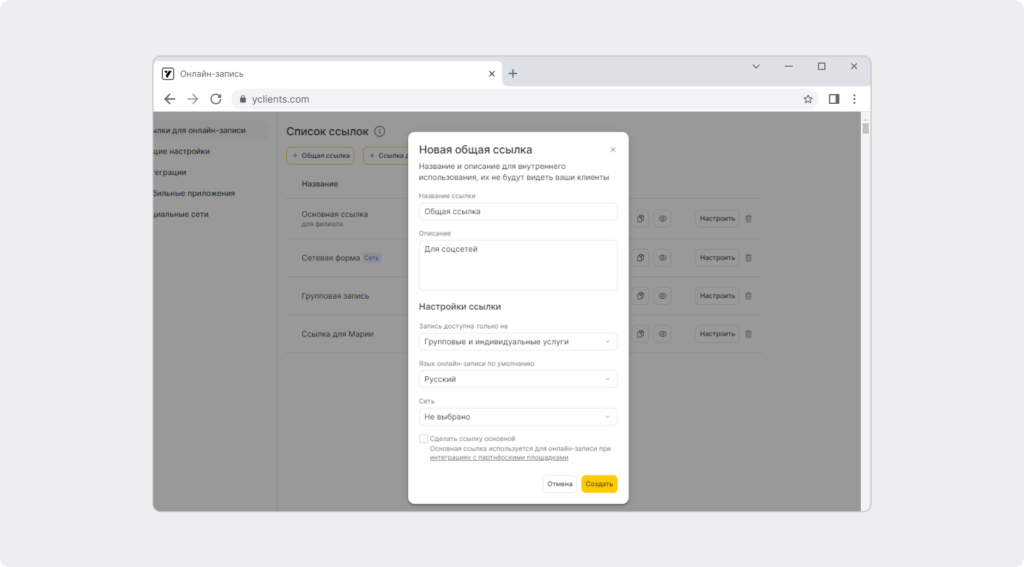Bookmark this page with star icon
Viewport: 1024px width, 567px height.
[x=808, y=99]
